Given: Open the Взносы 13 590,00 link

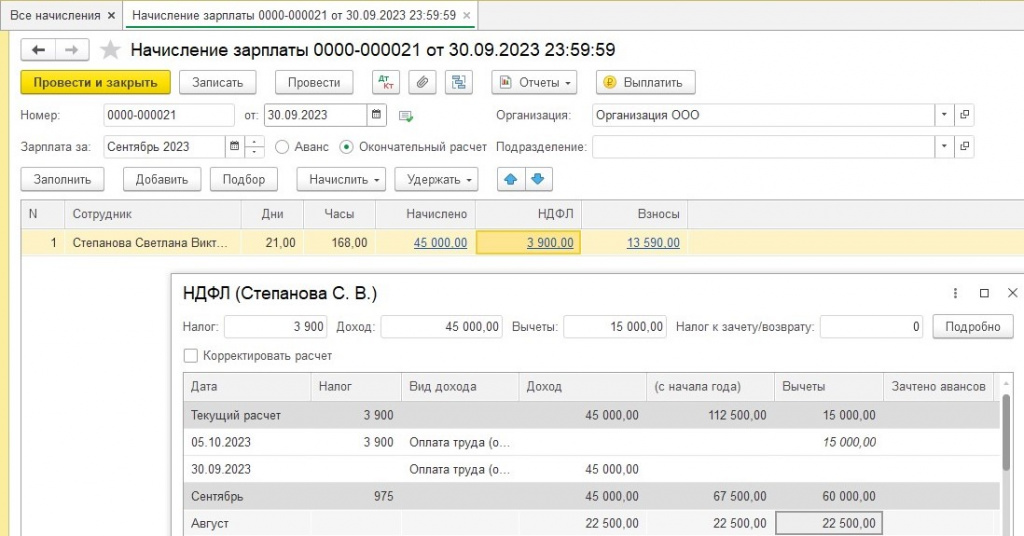Looking at the screenshot, I should (x=653, y=243).
